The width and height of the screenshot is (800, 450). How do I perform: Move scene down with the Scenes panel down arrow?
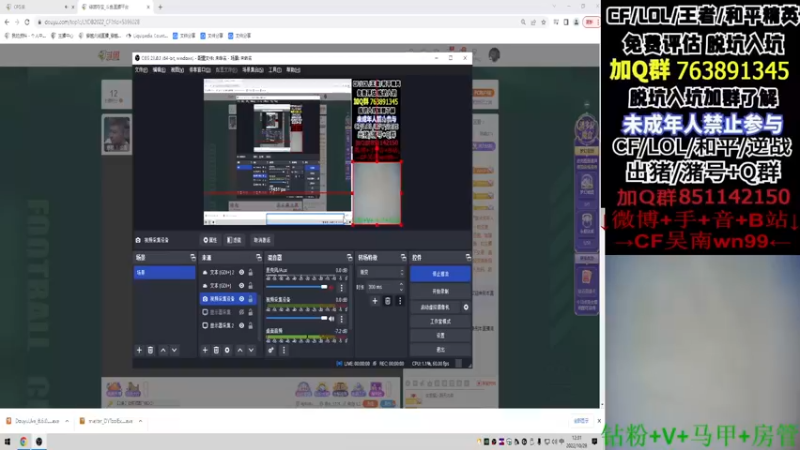(x=174, y=351)
